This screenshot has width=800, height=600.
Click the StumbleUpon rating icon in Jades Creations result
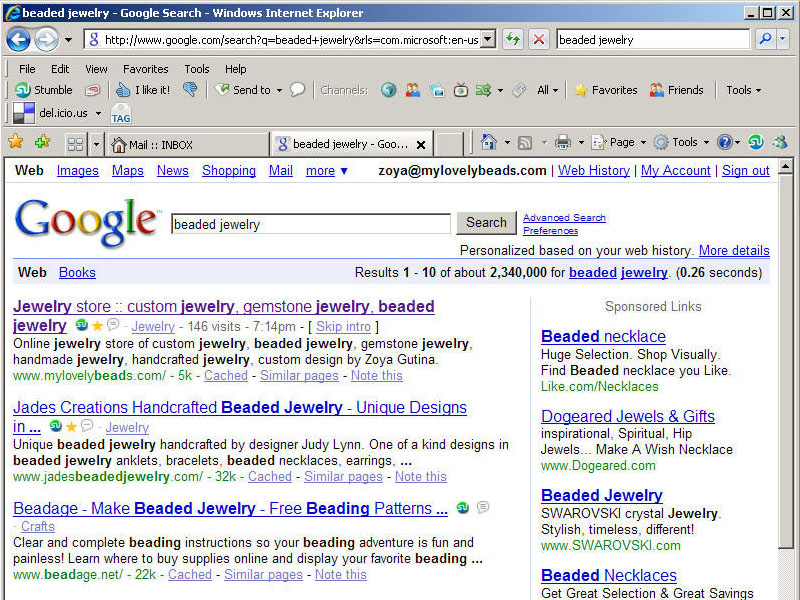pos(56,426)
